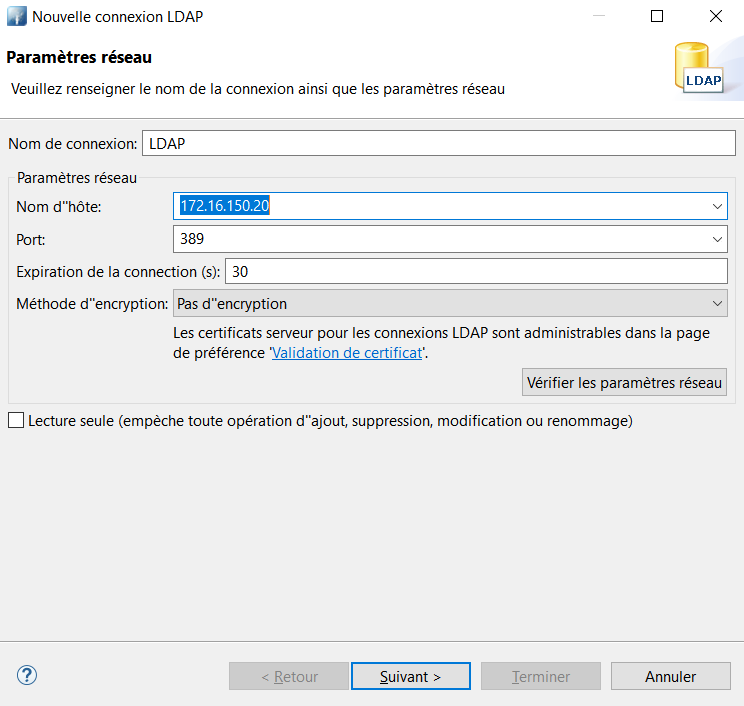
Task: Click the 'Nom d''hôte:' label
Action: (x=59, y=207)
